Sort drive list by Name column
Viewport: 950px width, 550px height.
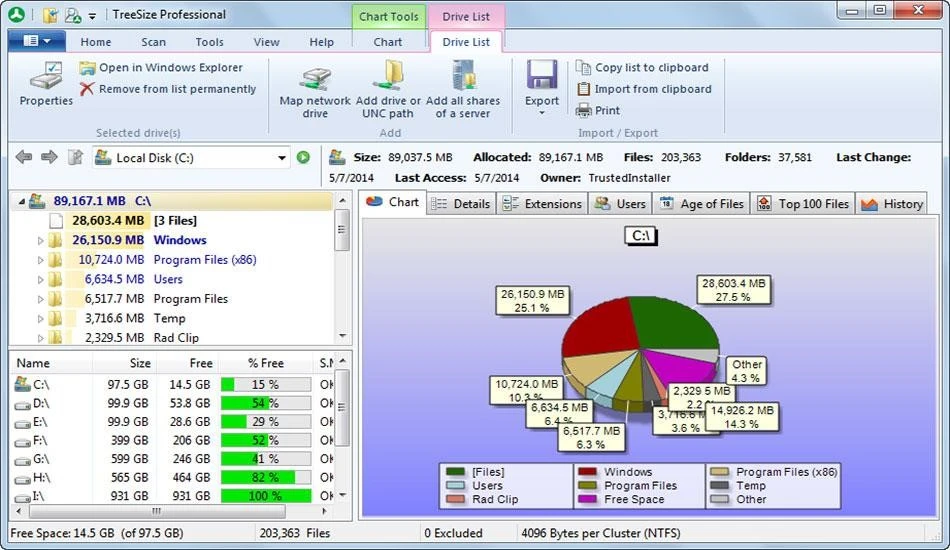(x=51, y=363)
